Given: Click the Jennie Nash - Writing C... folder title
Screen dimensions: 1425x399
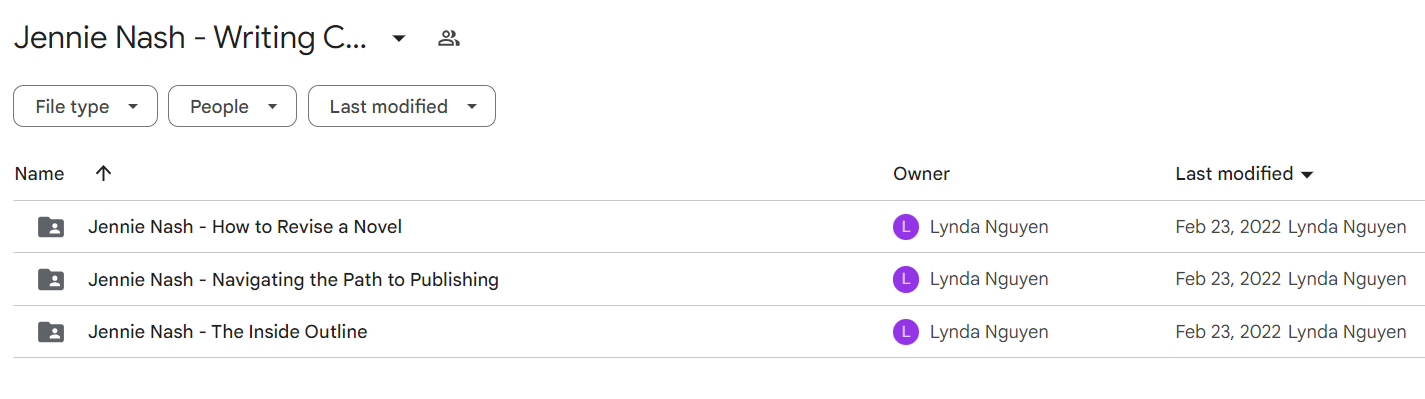Looking at the screenshot, I should click(190, 39).
